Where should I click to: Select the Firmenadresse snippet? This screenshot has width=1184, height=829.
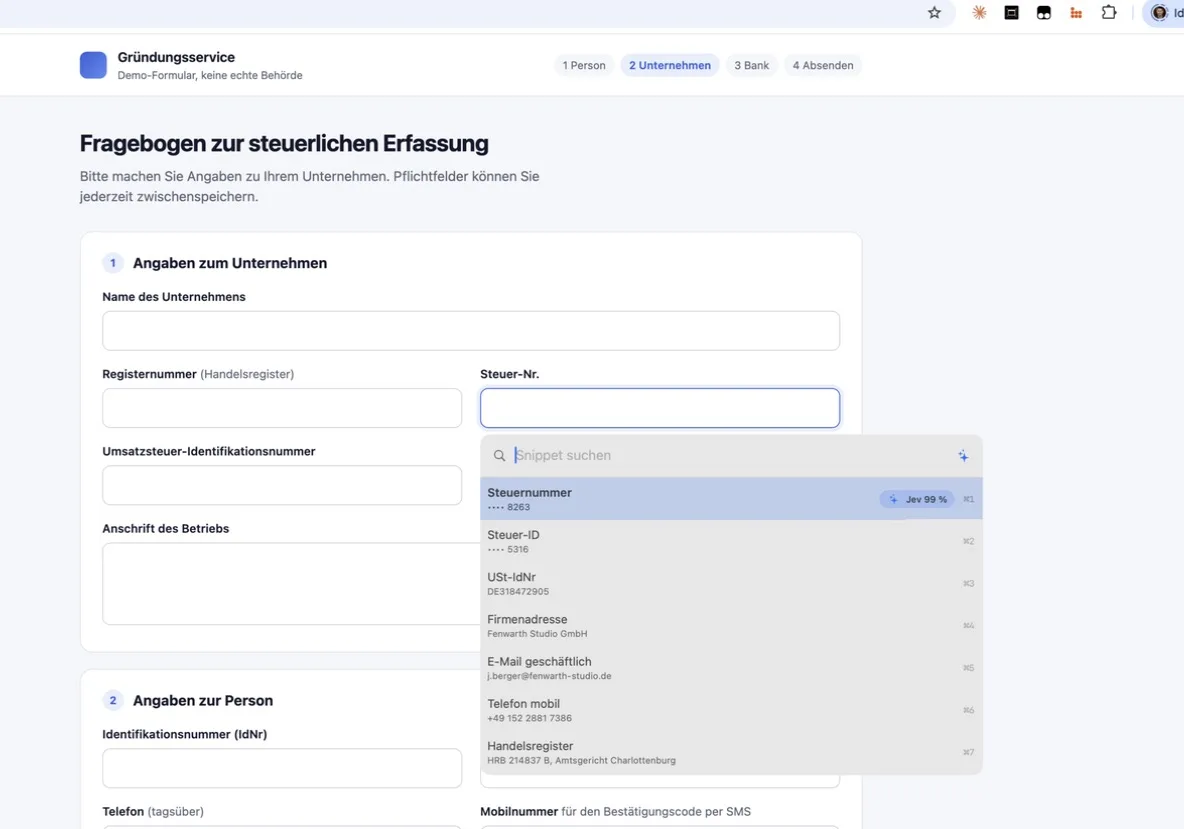click(731, 625)
